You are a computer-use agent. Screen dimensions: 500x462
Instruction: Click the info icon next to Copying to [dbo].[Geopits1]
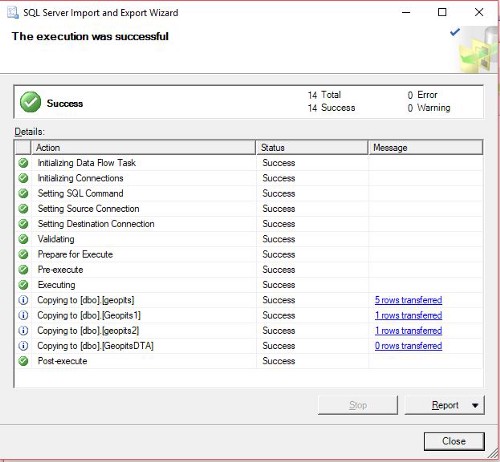point(23,315)
